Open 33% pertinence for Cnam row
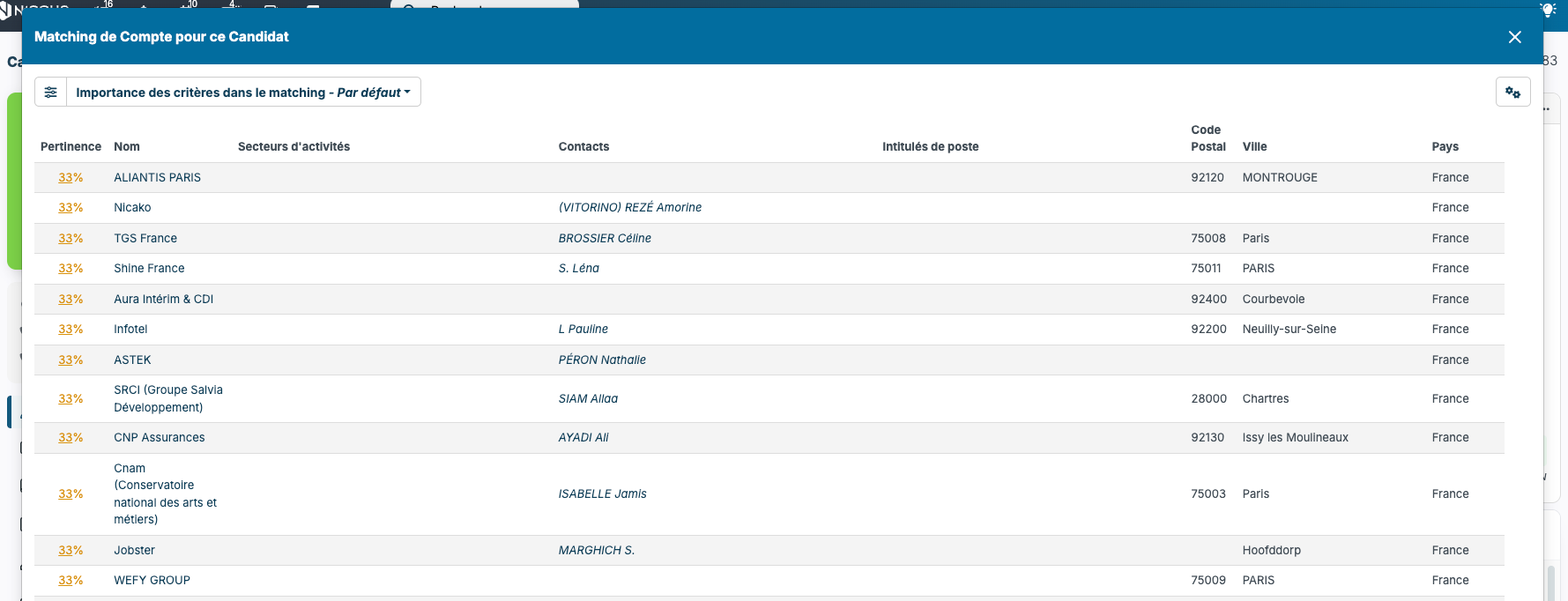1568x601 pixels. pyautogui.click(x=71, y=493)
